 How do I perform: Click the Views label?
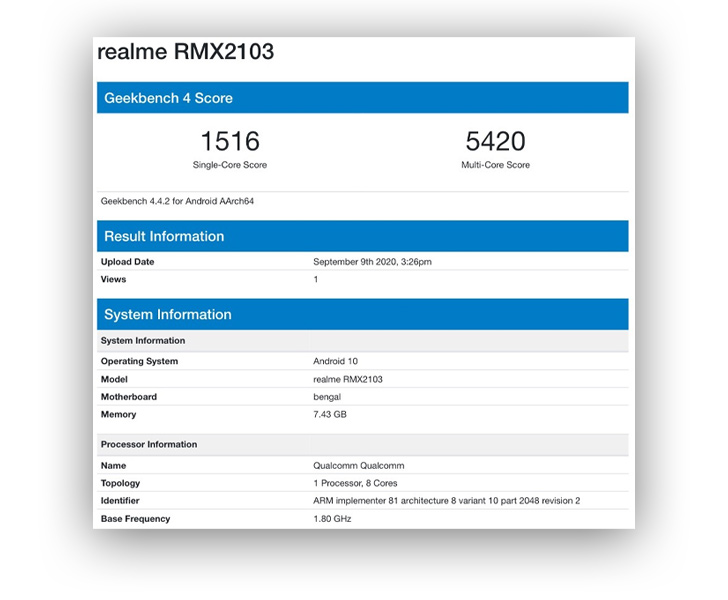(113, 279)
